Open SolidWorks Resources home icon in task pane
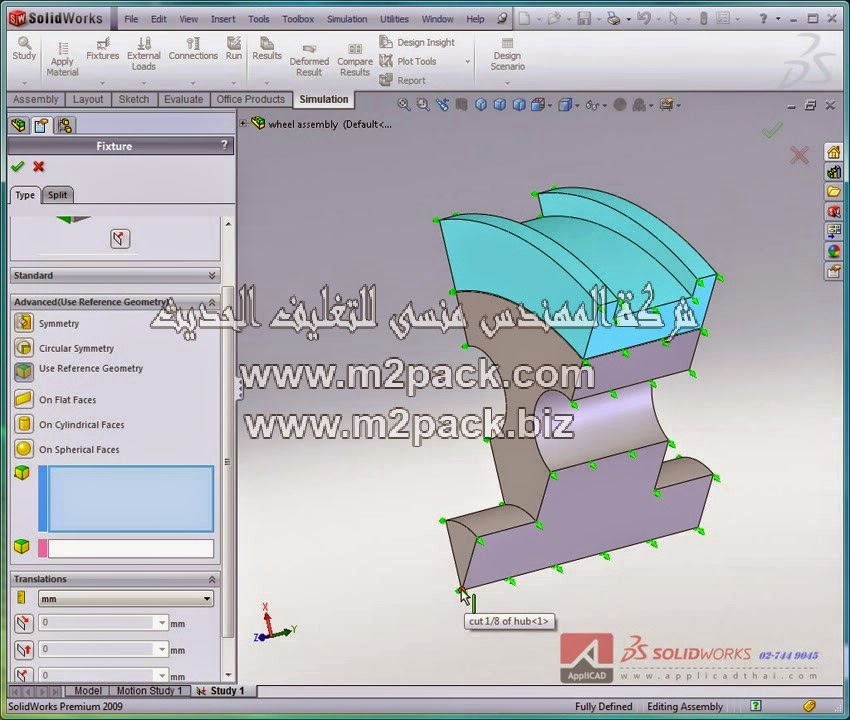This screenshot has height=720, width=850. 834,153
